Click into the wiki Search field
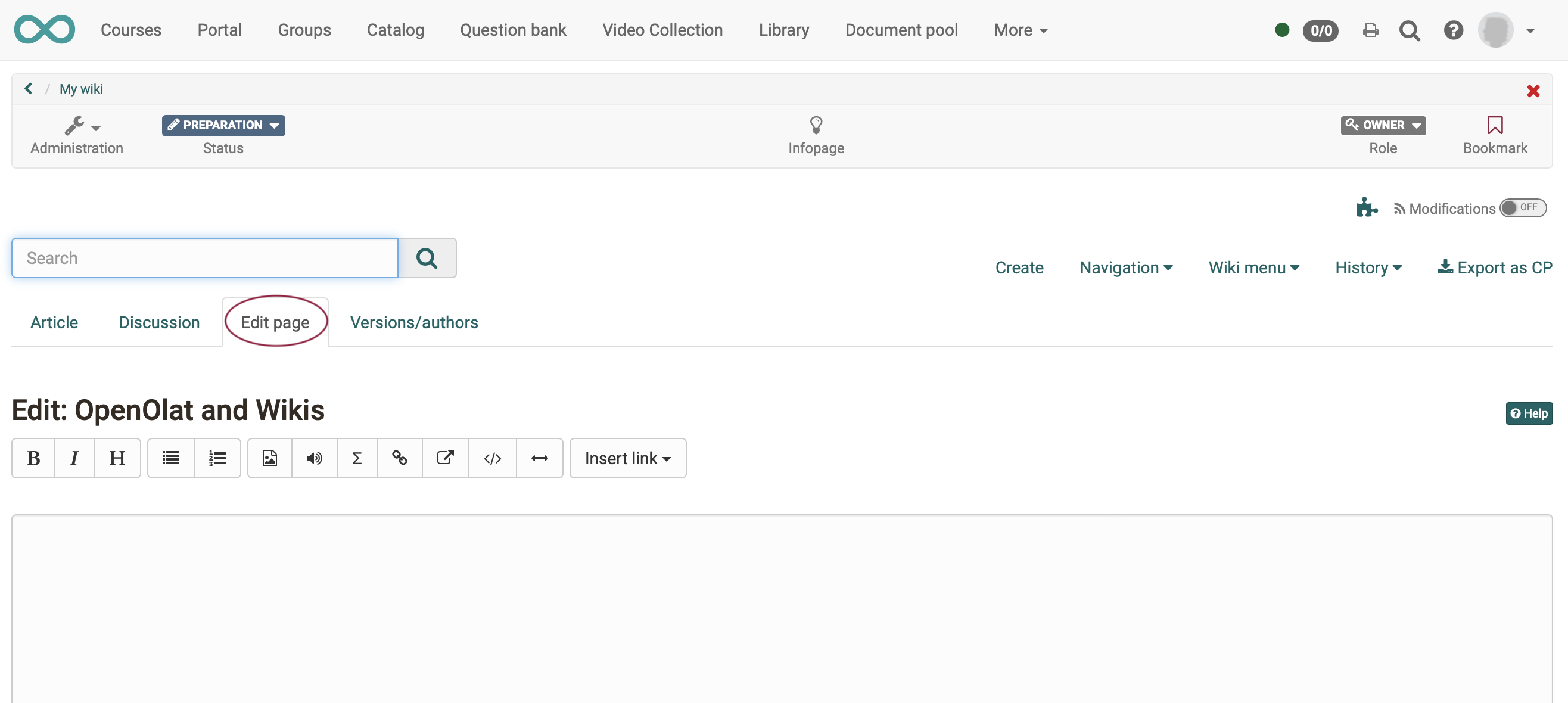Screen dimensions: 1568x703 (x=204, y=257)
